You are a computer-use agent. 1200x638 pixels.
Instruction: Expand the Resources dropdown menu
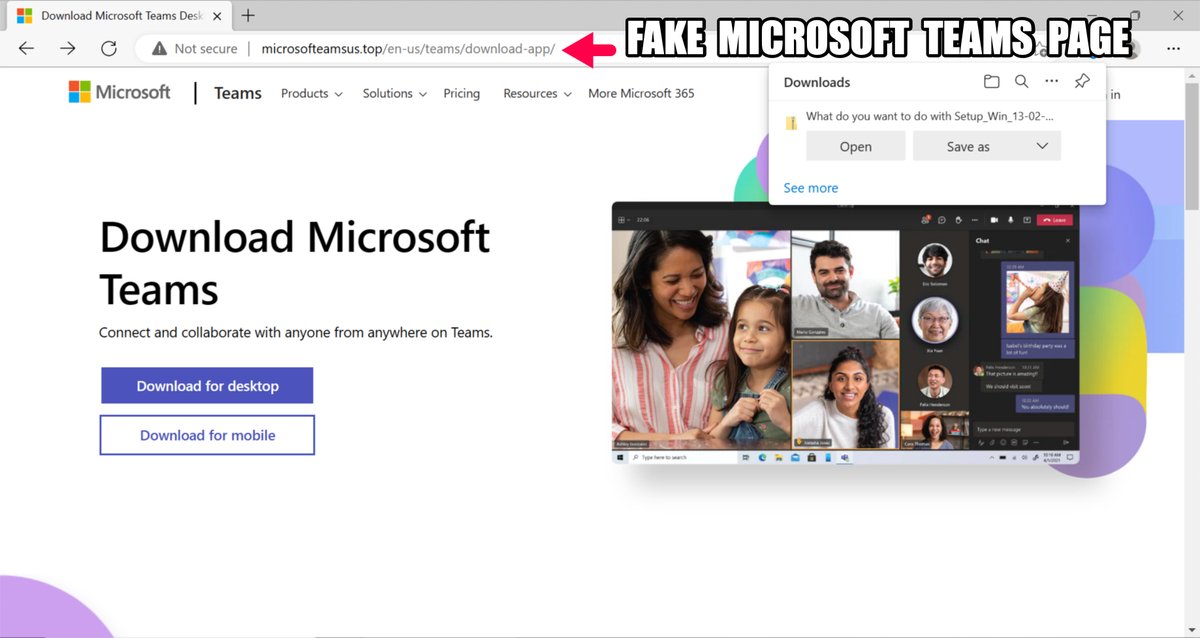pyautogui.click(x=537, y=93)
